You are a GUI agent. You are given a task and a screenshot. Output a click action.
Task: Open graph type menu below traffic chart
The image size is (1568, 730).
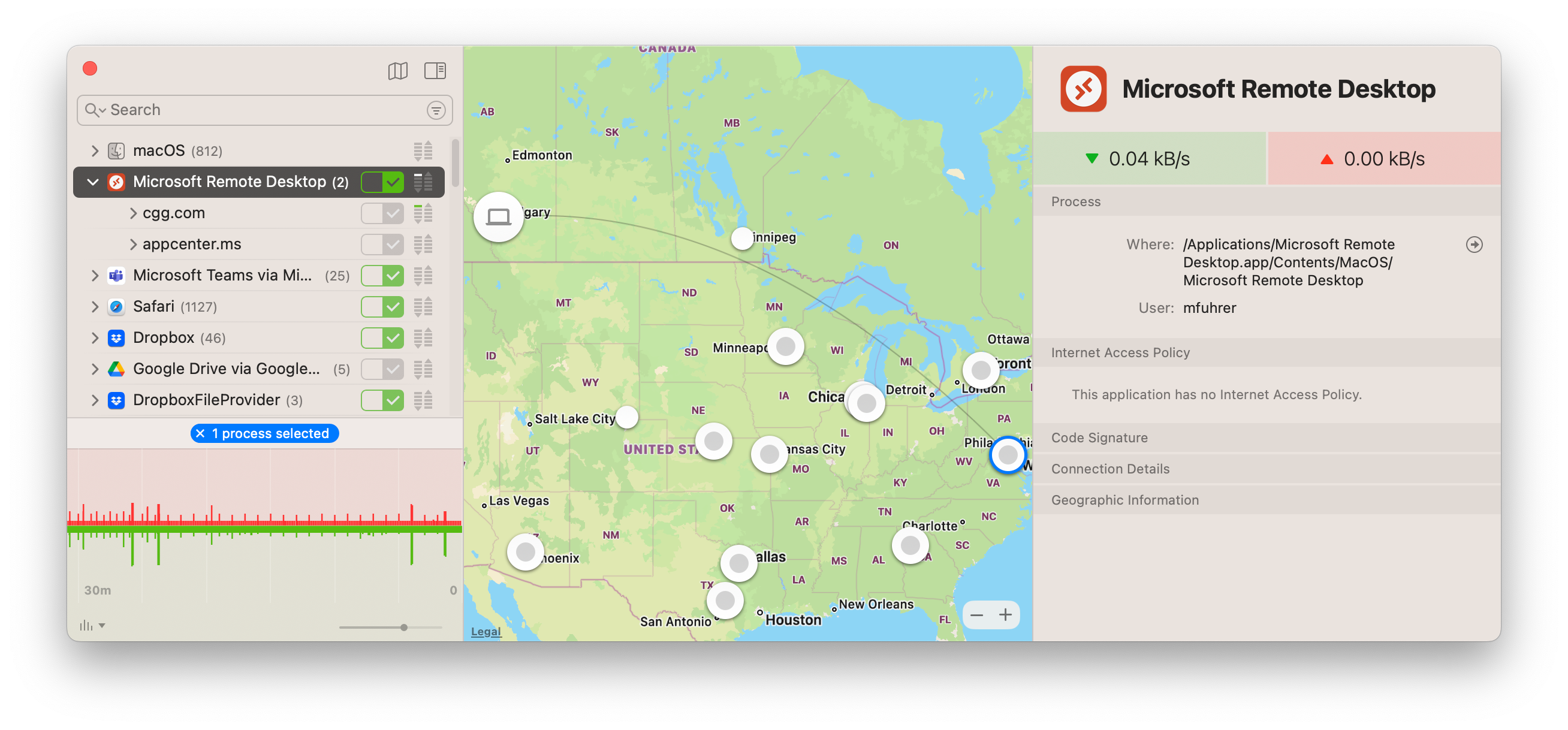coord(92,626)
